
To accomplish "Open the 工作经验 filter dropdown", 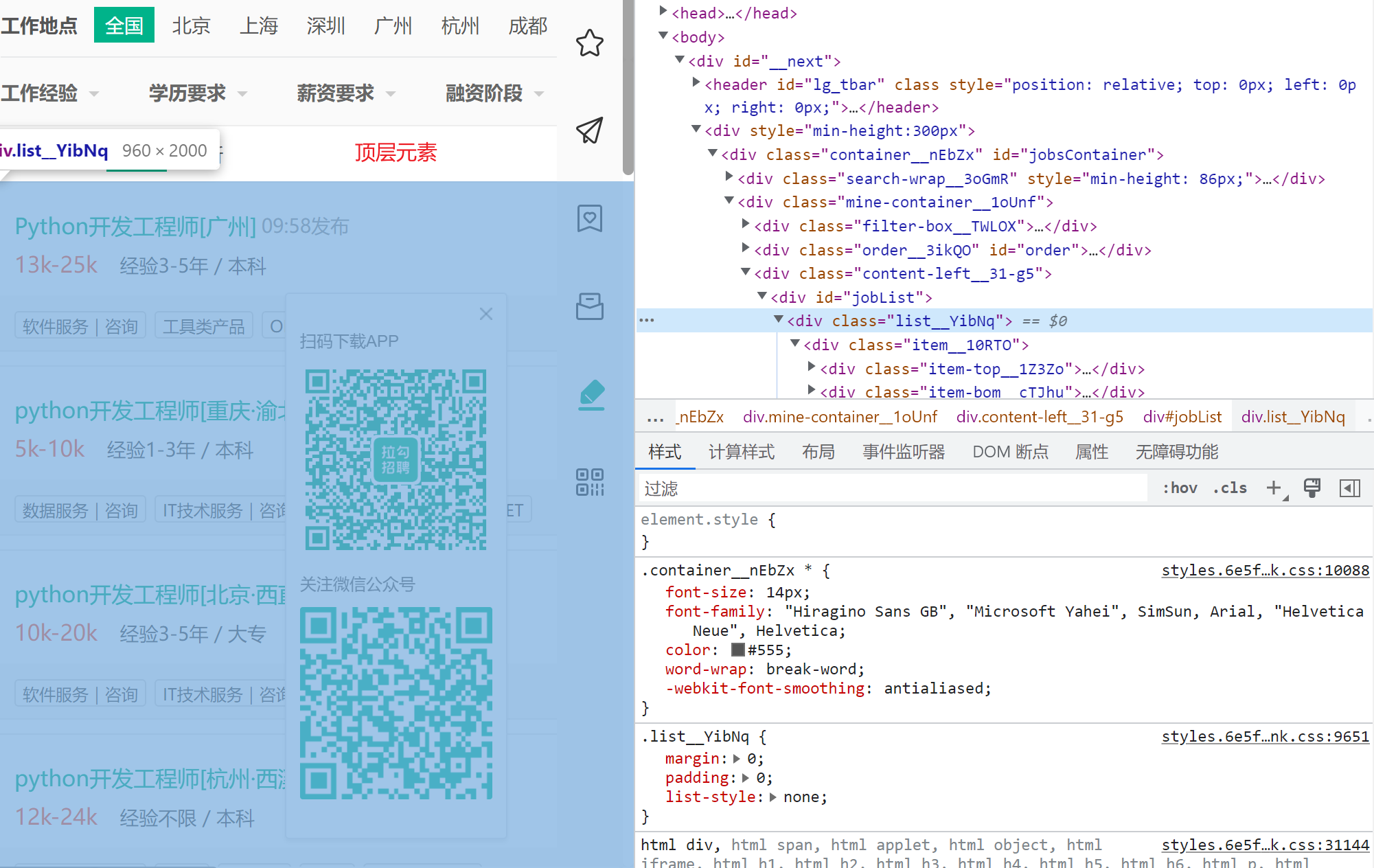I will pos(49,93).
